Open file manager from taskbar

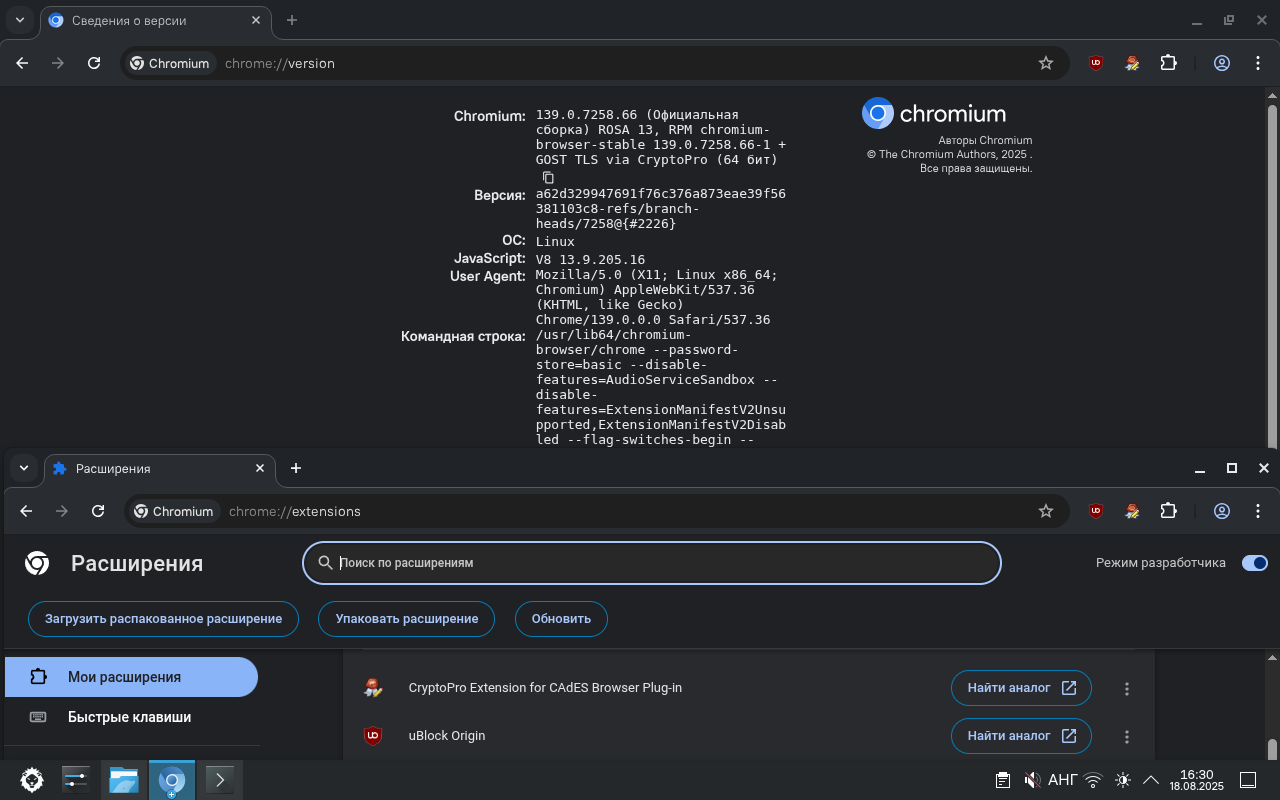[123, 780]
